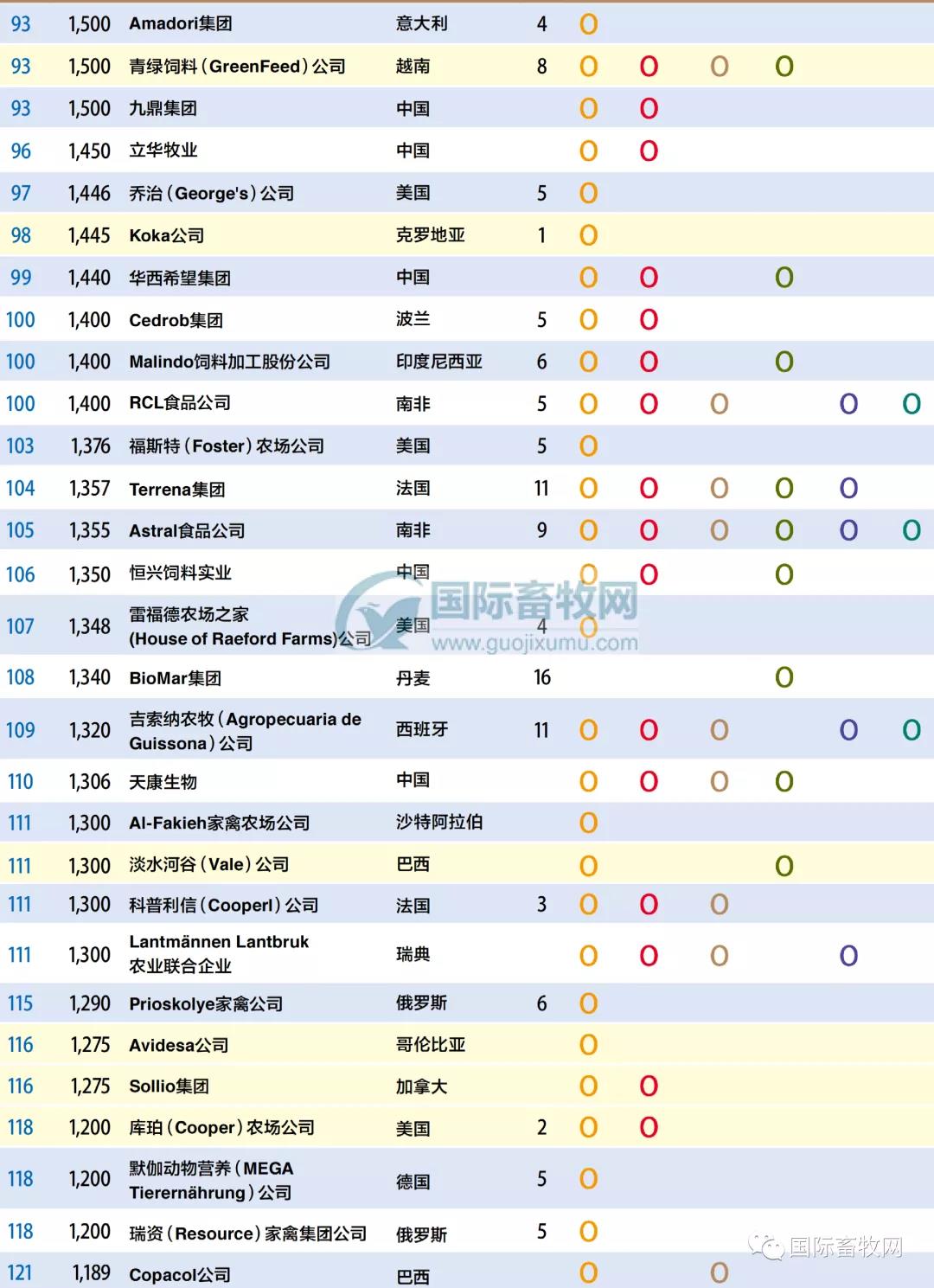Select Agropecuaria de Guissona entry
The image size is (934, 1288).
pyautogui.click(x=246, y=731)
